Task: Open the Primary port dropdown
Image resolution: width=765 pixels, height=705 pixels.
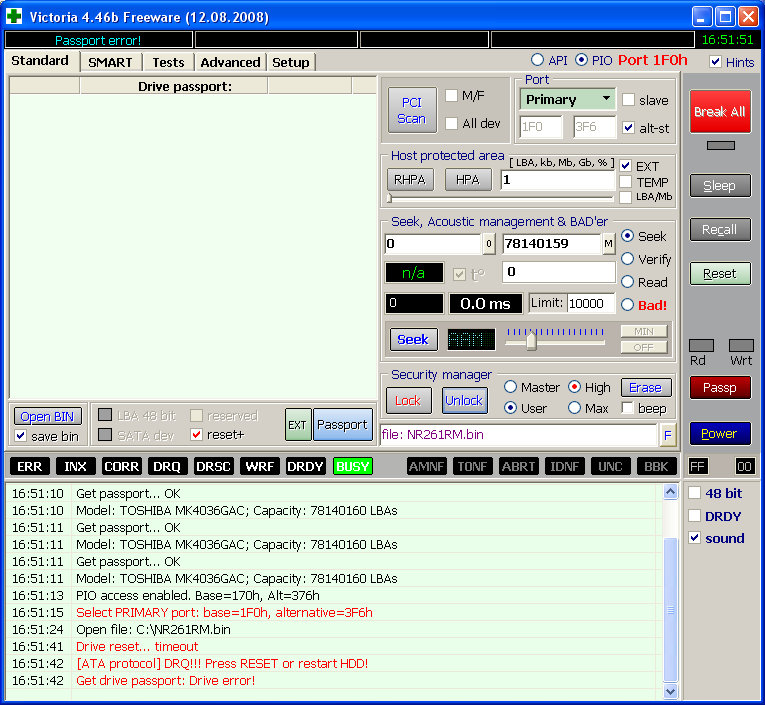Action: [x=566, y=100]
